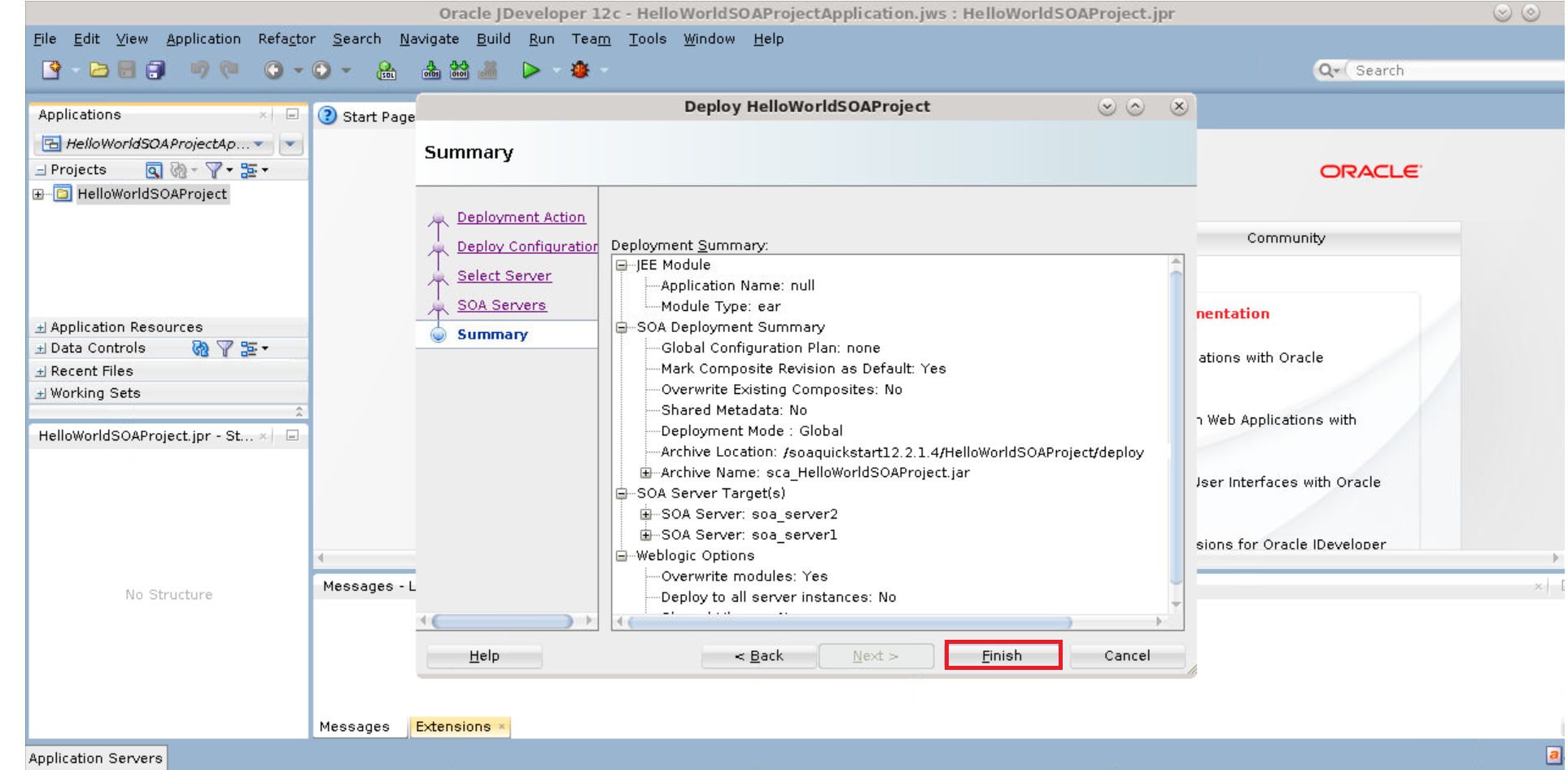Open the Forward history dropdown arrow
1568x770 pixels.
point(347,71)
